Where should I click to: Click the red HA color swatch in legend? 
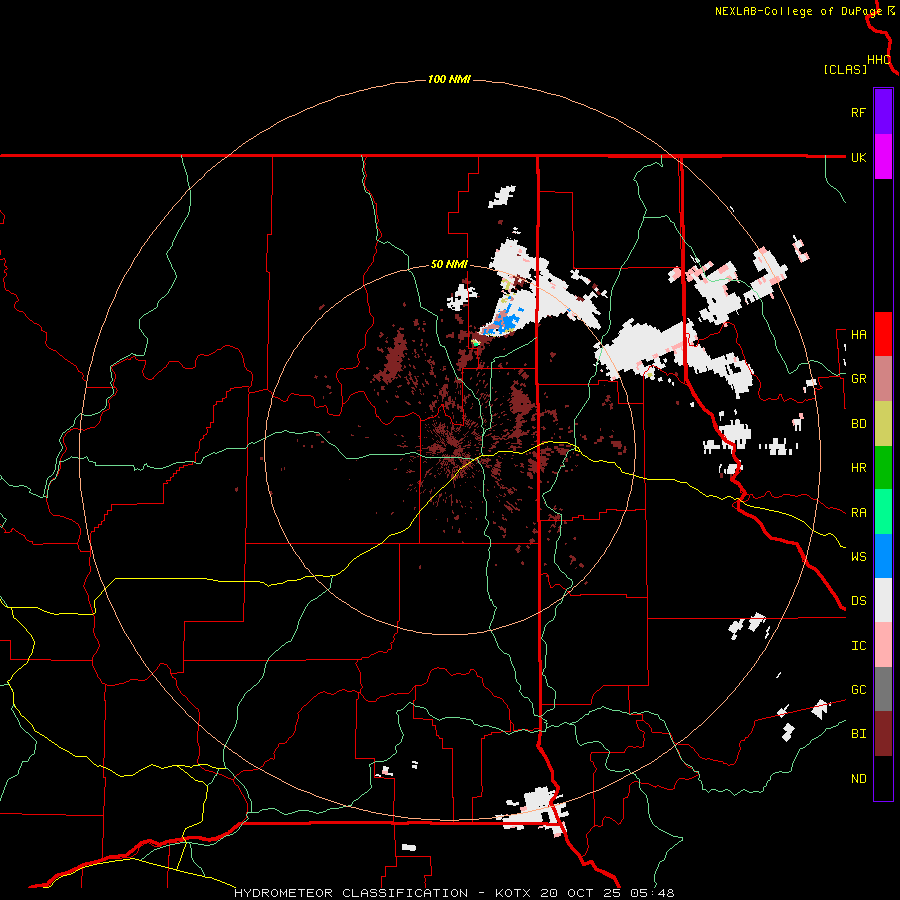point(883,334)
